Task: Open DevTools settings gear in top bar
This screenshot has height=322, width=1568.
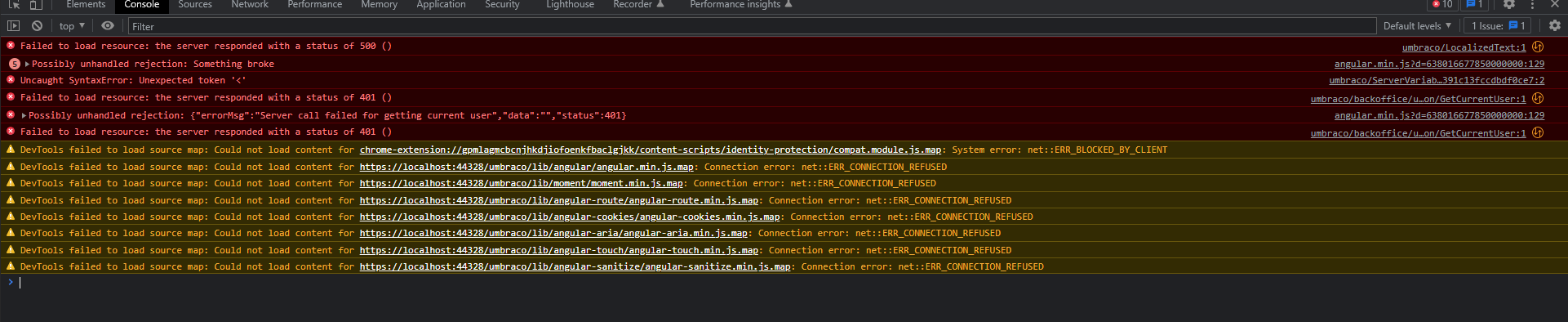Action: click(x=1509, y=5)
